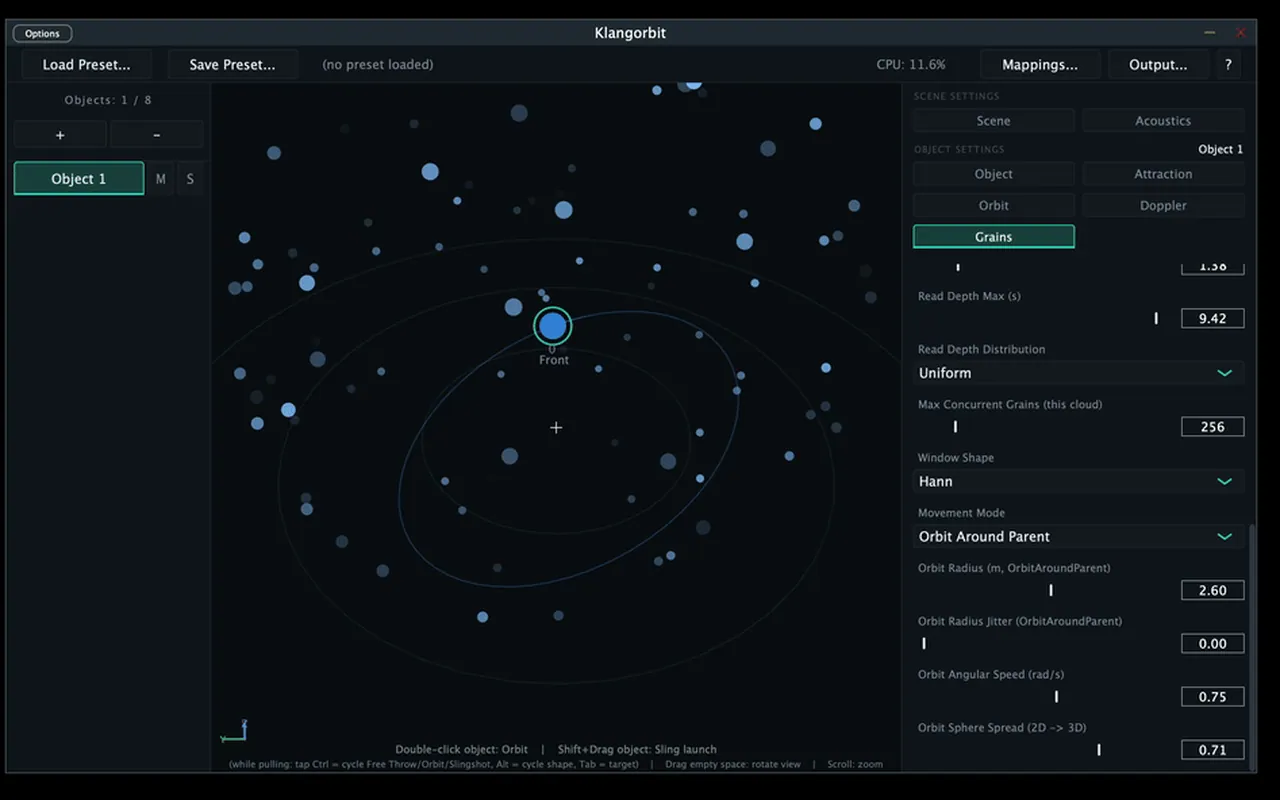Open the Movement Mode dropdown
1280x800 pixels.
point(1078,536)
